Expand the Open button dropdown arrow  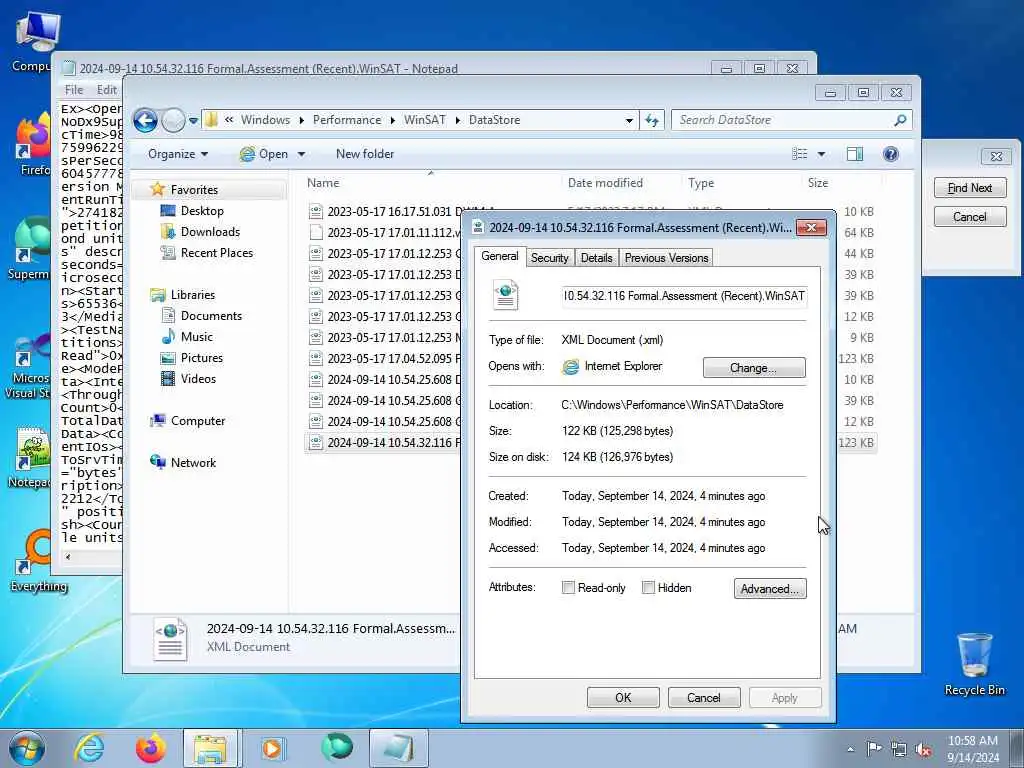pos(302,154)
